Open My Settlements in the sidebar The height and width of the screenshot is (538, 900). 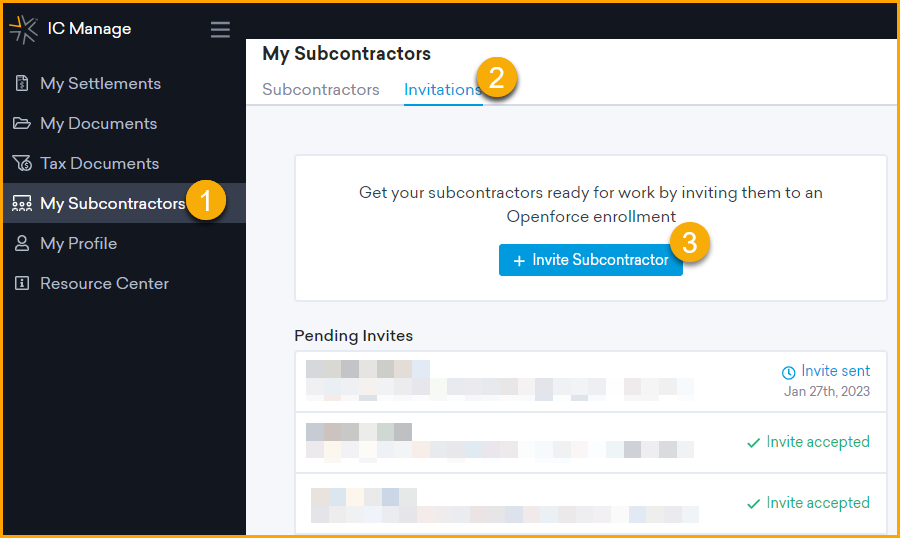point(100,83)
